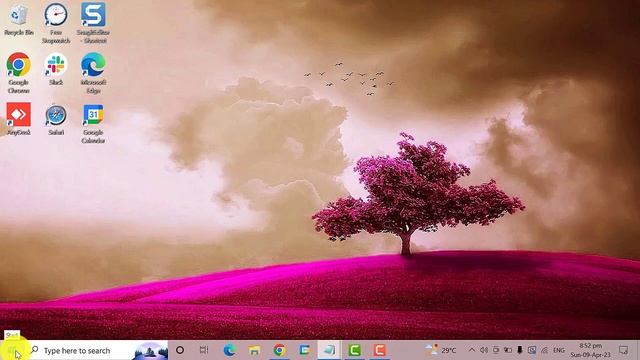
Task: Click the battery status tray icon
Action: [x=508, y=350]
